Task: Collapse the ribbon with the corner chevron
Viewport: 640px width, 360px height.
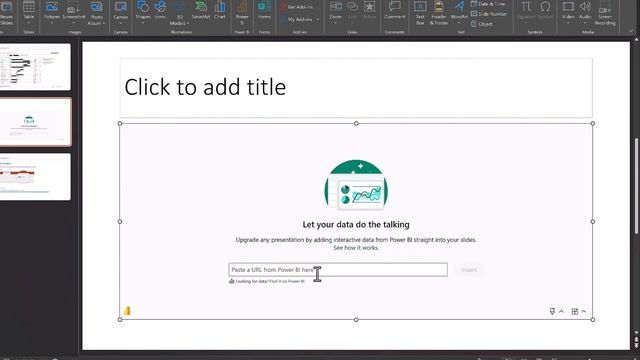Action: pyautogui.click(x=631, y=31)
